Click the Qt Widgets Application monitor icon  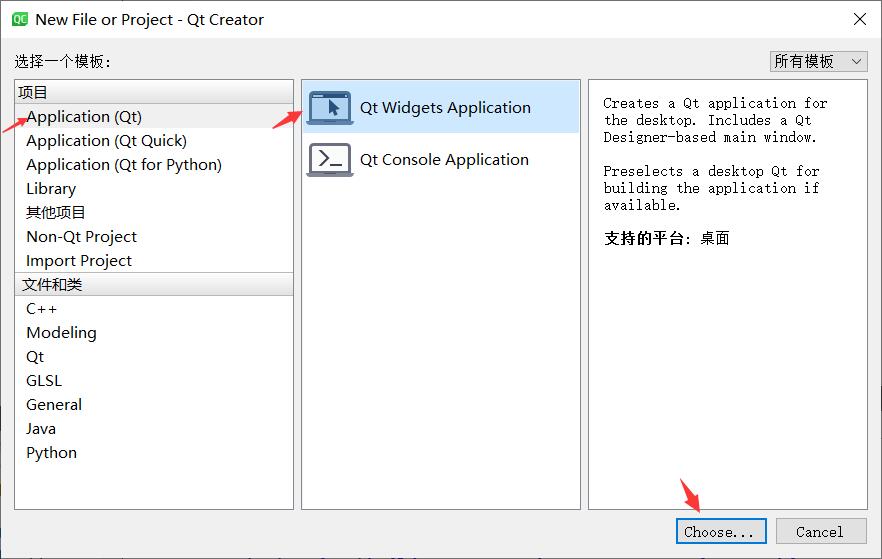tap(330, 108)
